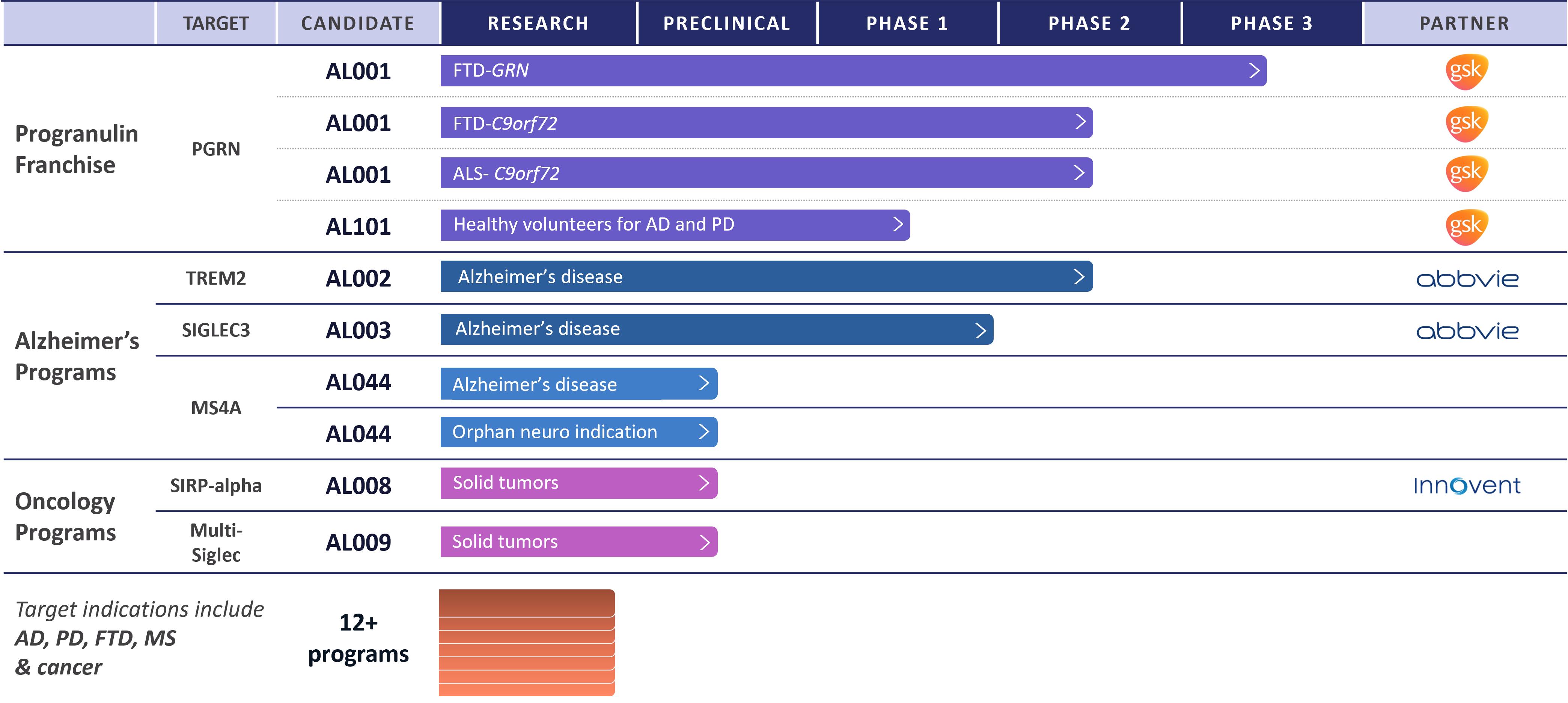This screenshot has height=703, width=1568.
Task: Click the AbbVie logo in AL003 row
Action: 1467,331
